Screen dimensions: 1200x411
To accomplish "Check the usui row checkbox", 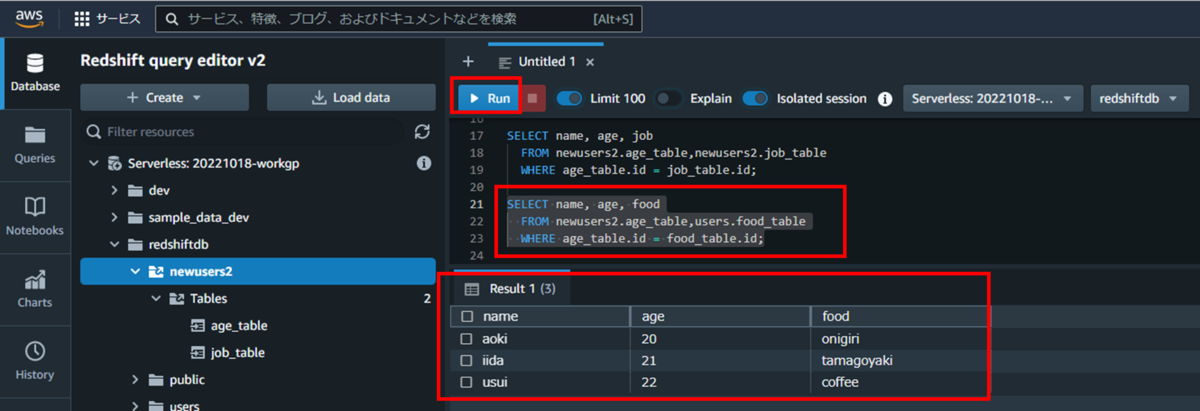I will click(467, 382).
